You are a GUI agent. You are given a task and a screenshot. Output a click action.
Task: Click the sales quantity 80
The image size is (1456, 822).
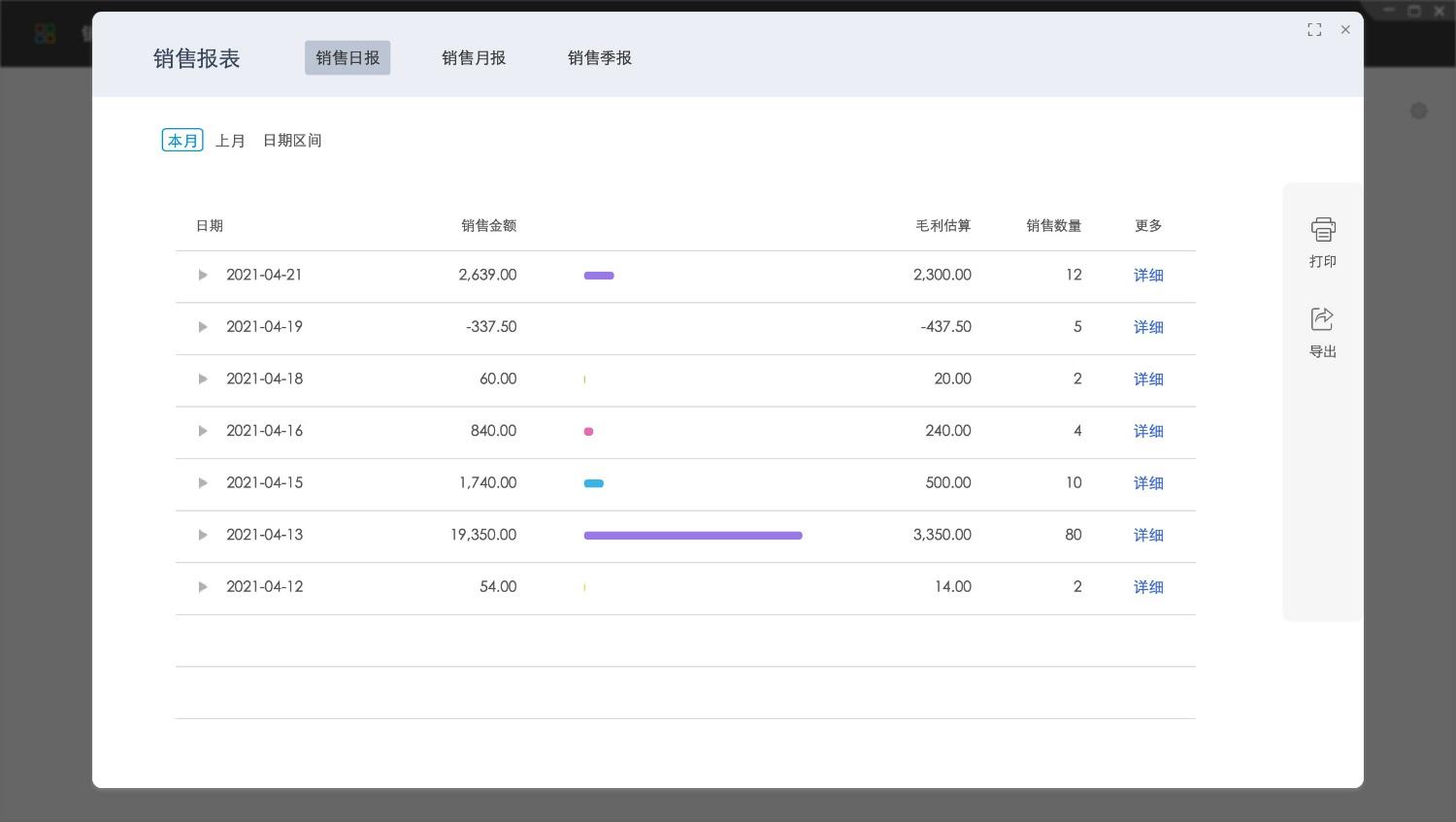pos(1073,535)
